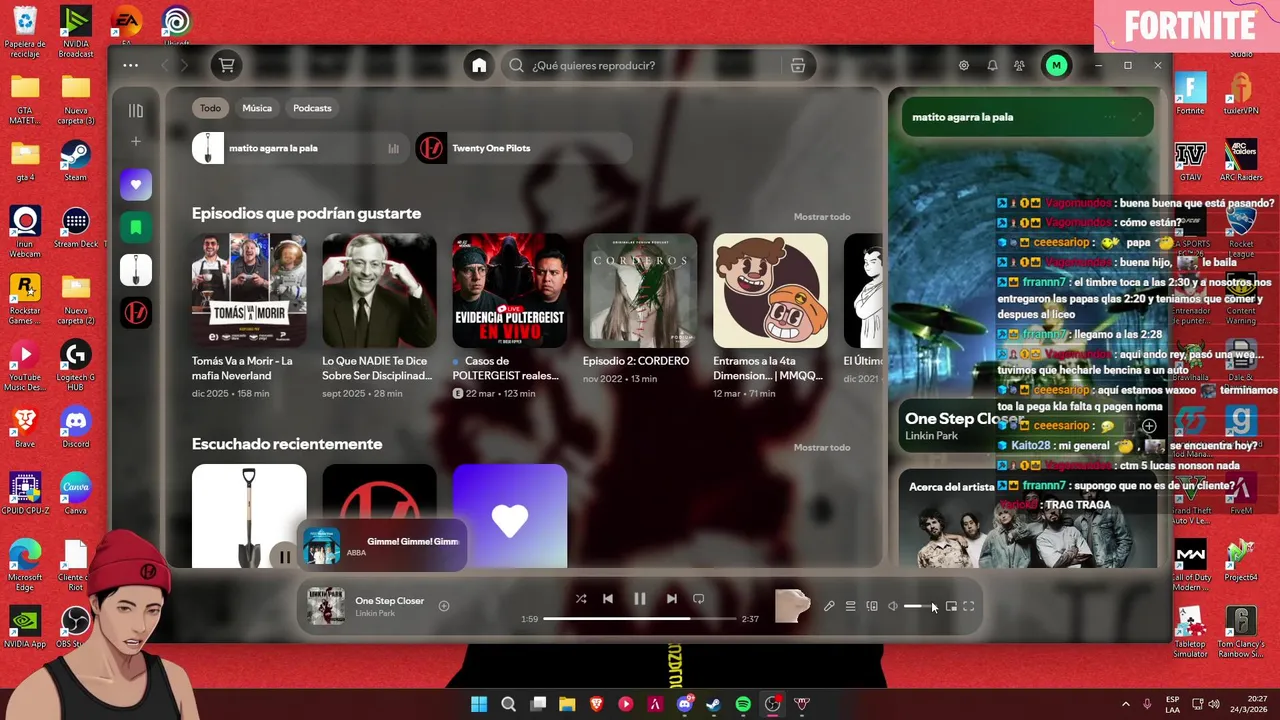Screen dimensions: 1280x720
Task: Pause the current song
Action: click(x=640, y=599)
